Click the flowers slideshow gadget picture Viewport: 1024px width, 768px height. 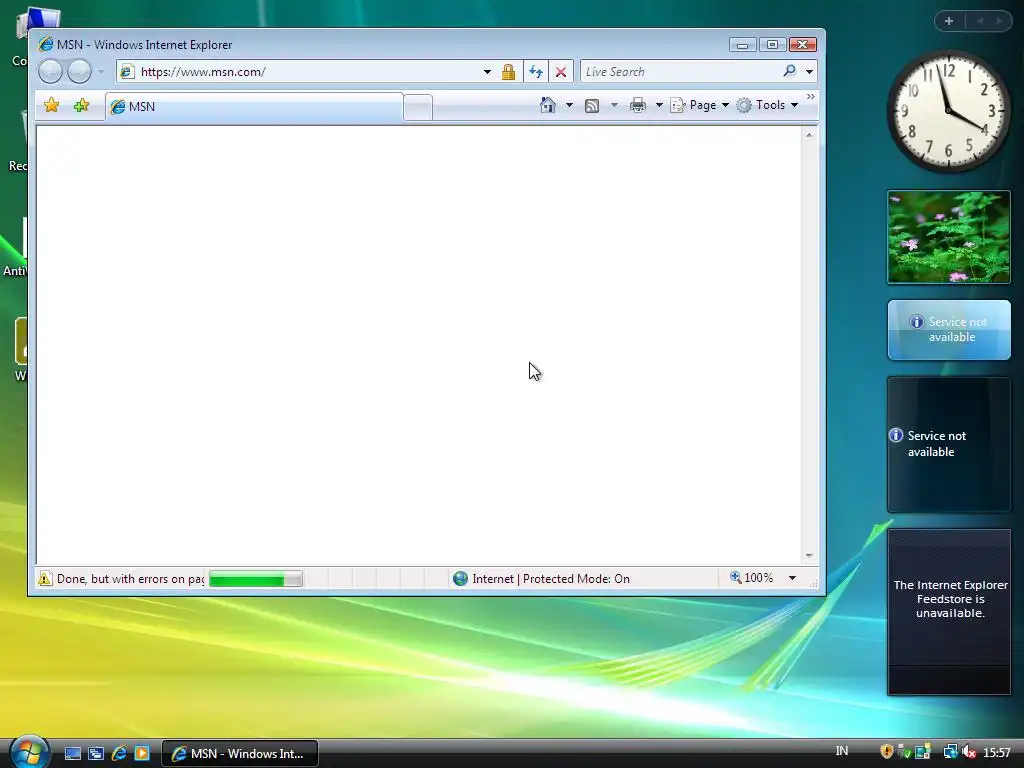click(949, 237)
